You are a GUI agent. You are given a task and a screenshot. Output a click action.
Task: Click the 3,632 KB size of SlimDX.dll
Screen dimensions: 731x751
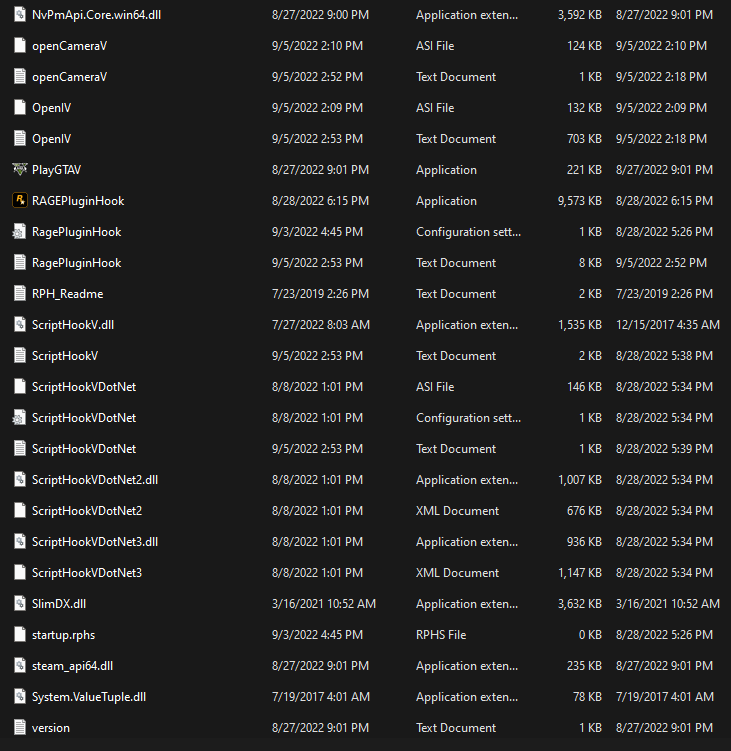[x=580, y=604]
